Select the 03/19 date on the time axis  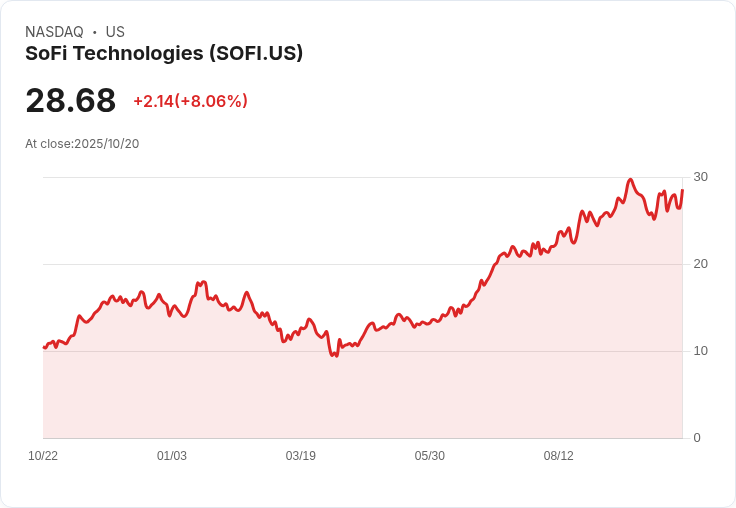click(301, 456)
